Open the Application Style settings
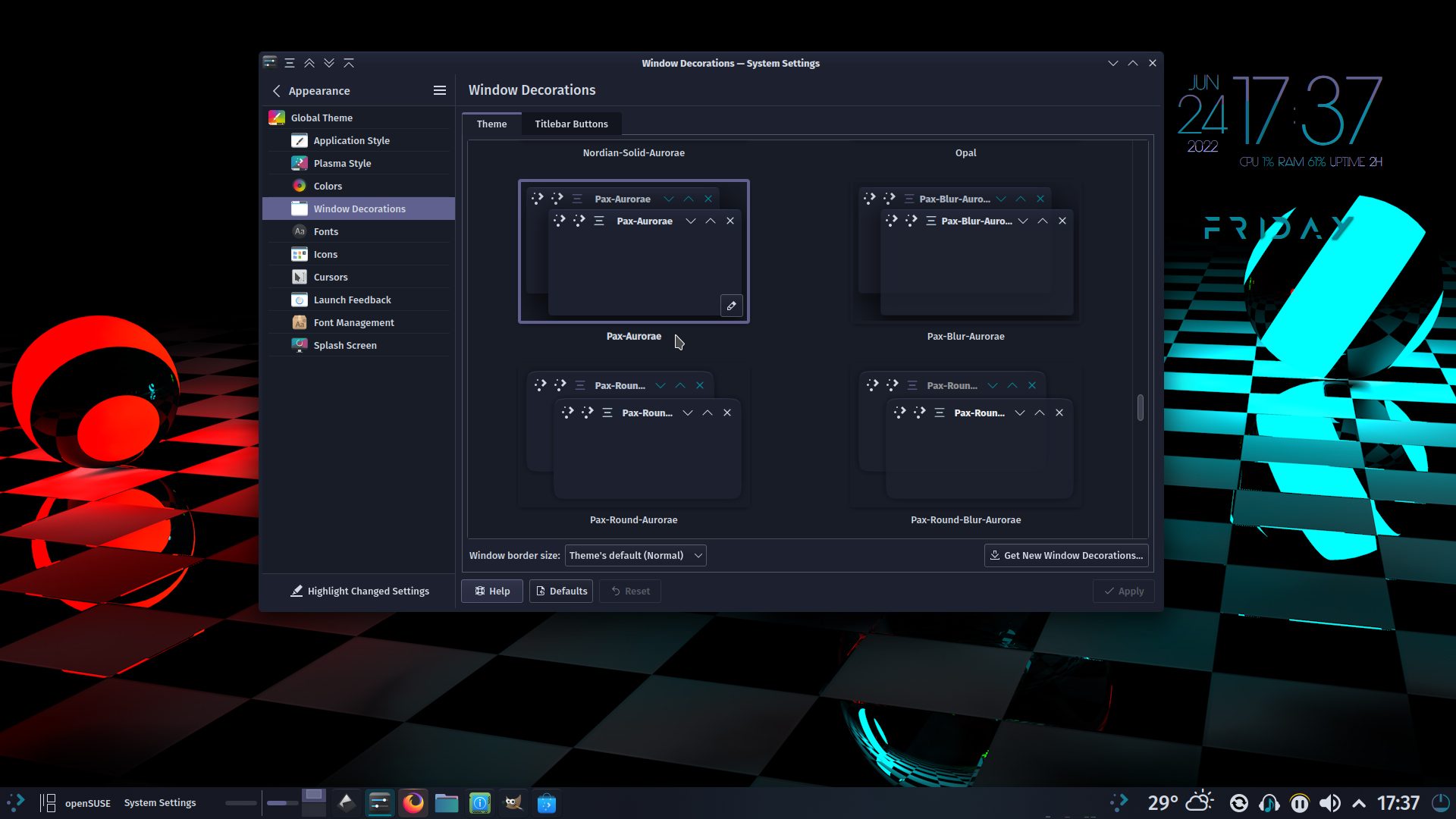Screen dimensions: 1456x819 359,140
